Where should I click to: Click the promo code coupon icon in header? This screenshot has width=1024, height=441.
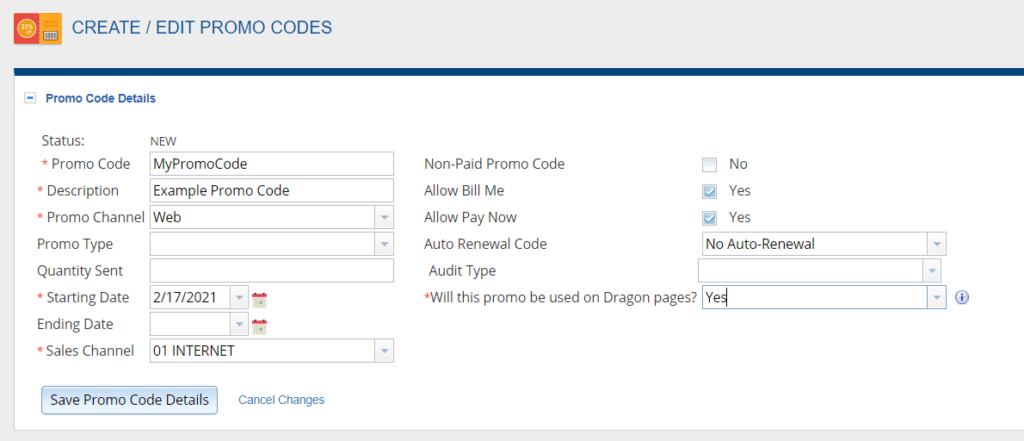click(36, 27)
